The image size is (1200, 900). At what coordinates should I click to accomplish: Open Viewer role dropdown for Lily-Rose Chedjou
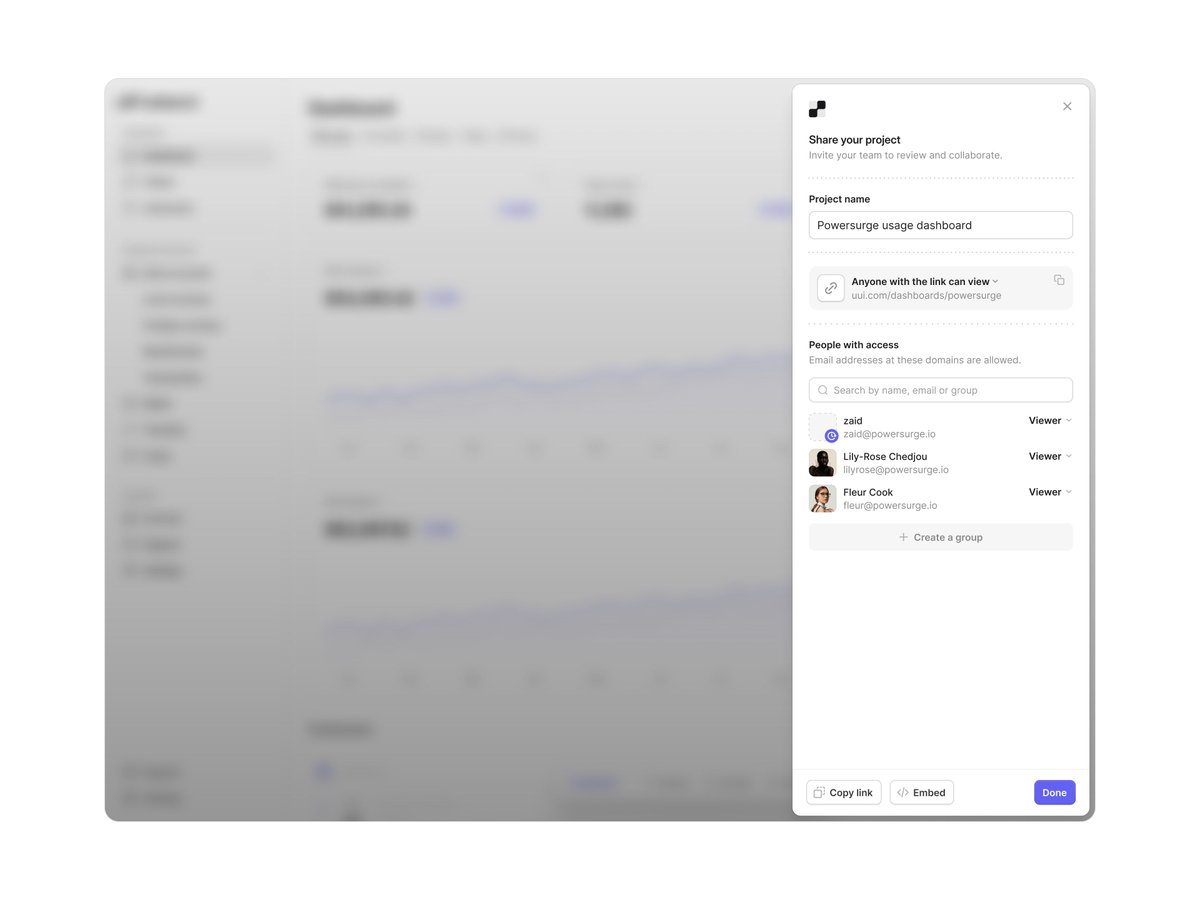point(1050,457)
